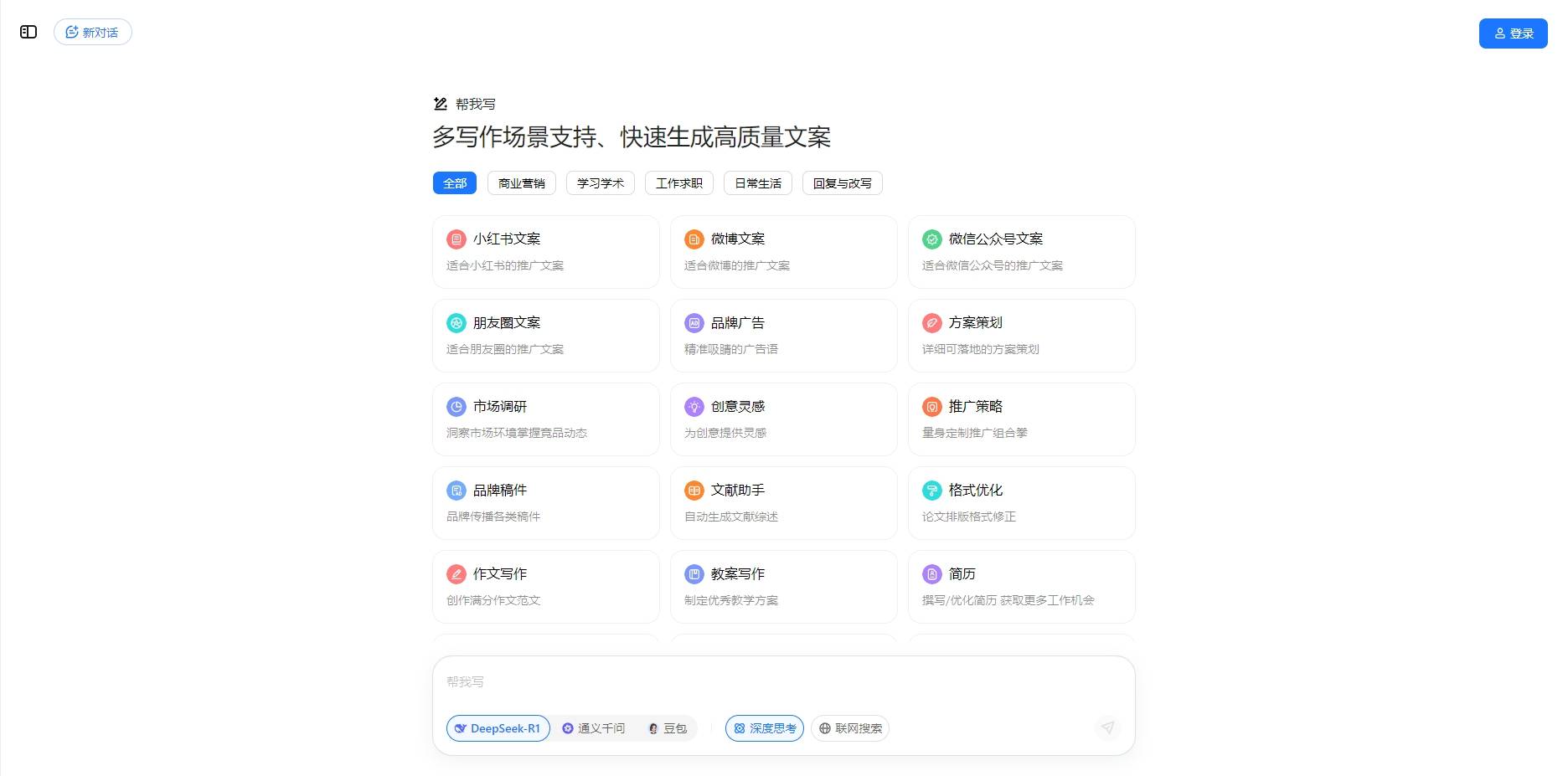Select the 豆包 model
This screenshot has height=776, width=1568.
pos(668,728)
